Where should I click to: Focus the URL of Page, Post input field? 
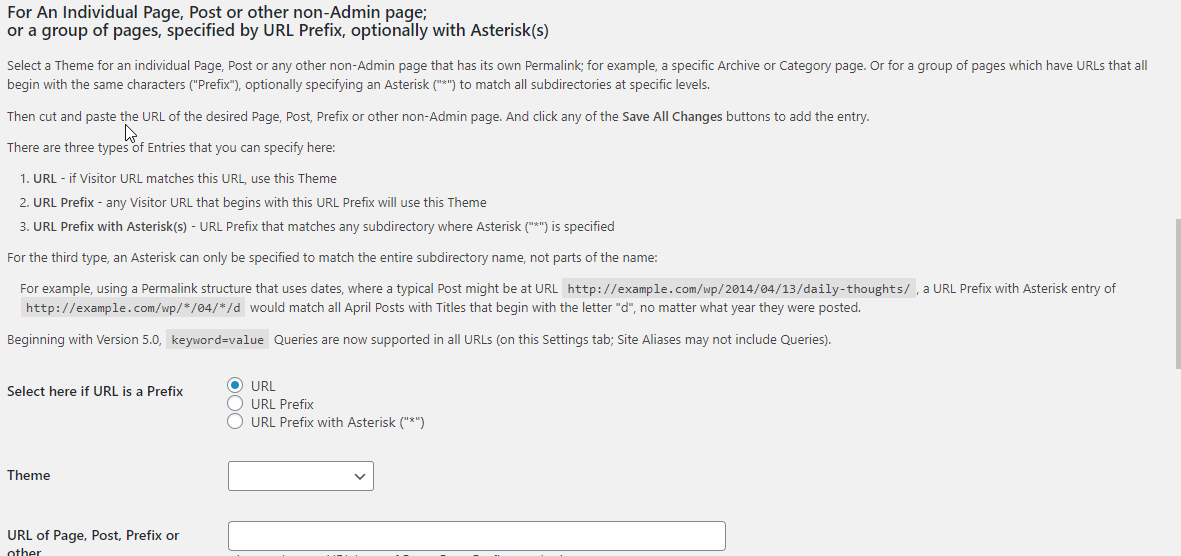476,536
